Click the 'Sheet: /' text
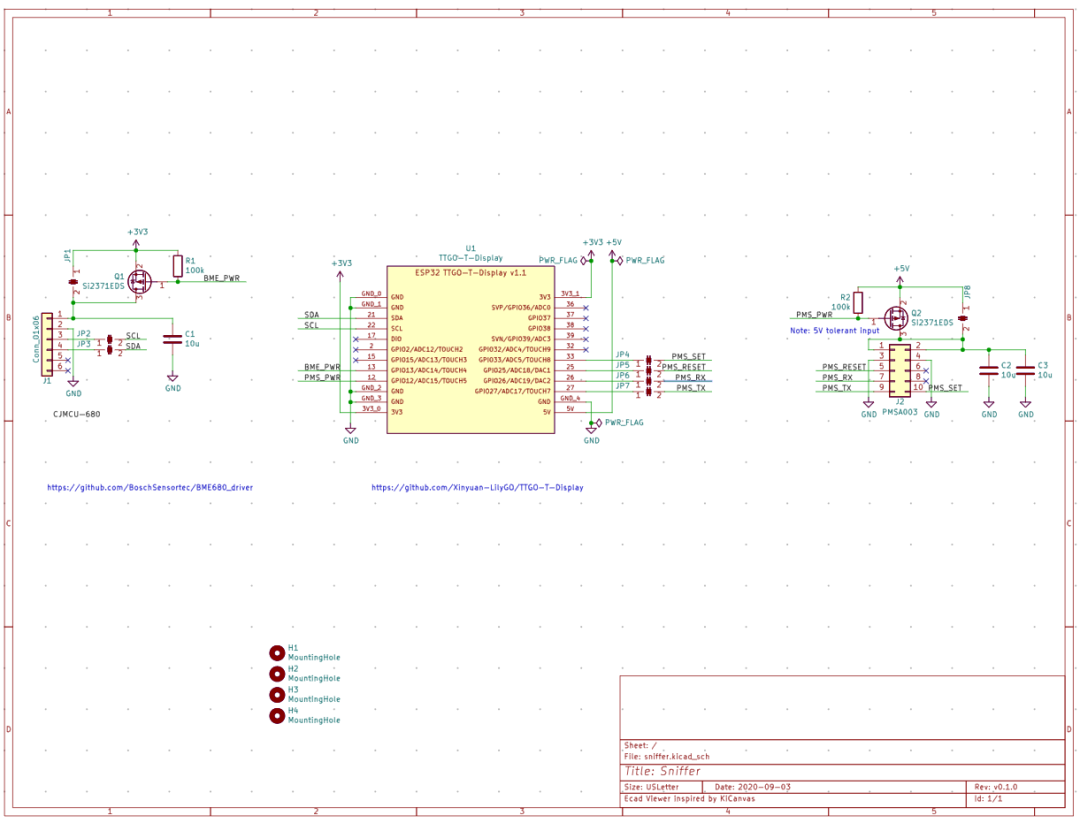The height and width of the screenshot is (823, 1080). tap(641, 745)
